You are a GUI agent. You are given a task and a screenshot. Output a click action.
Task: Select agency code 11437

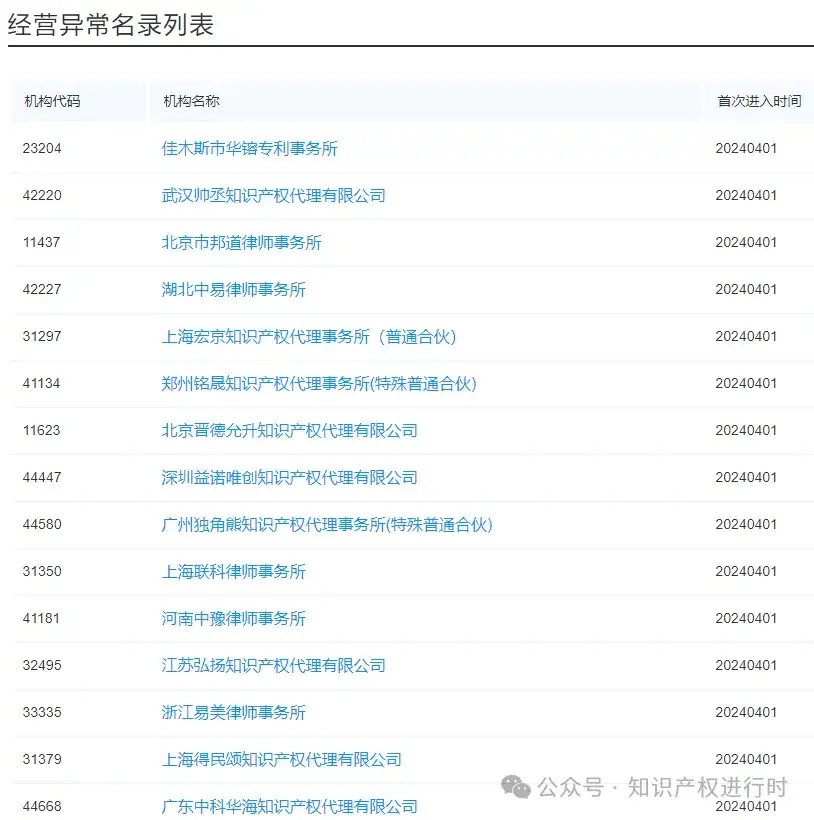[x=41, y=243]
